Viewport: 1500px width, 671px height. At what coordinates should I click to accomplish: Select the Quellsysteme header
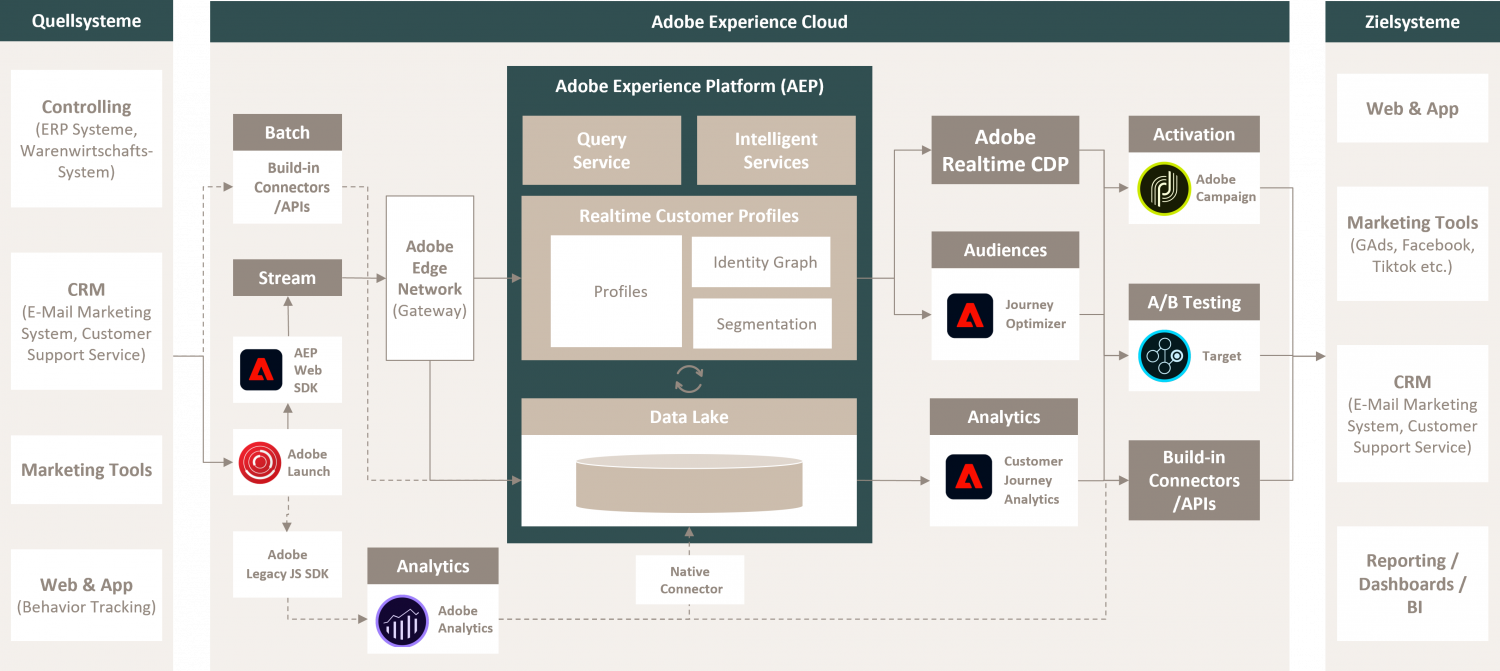point(86,20)
